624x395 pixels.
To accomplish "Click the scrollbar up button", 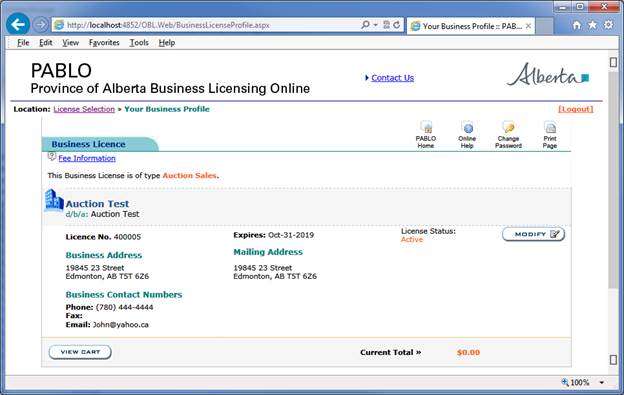I will [613, 62].
